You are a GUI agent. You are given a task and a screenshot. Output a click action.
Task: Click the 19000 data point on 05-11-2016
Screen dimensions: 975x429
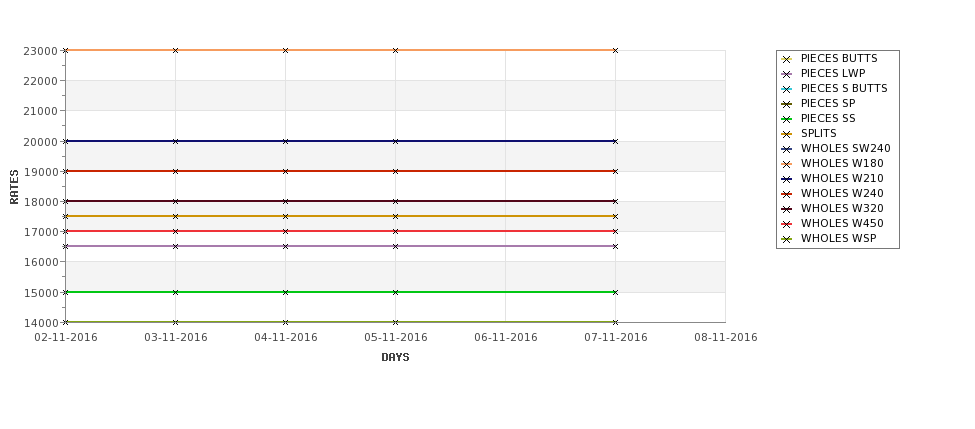point(395,171)
